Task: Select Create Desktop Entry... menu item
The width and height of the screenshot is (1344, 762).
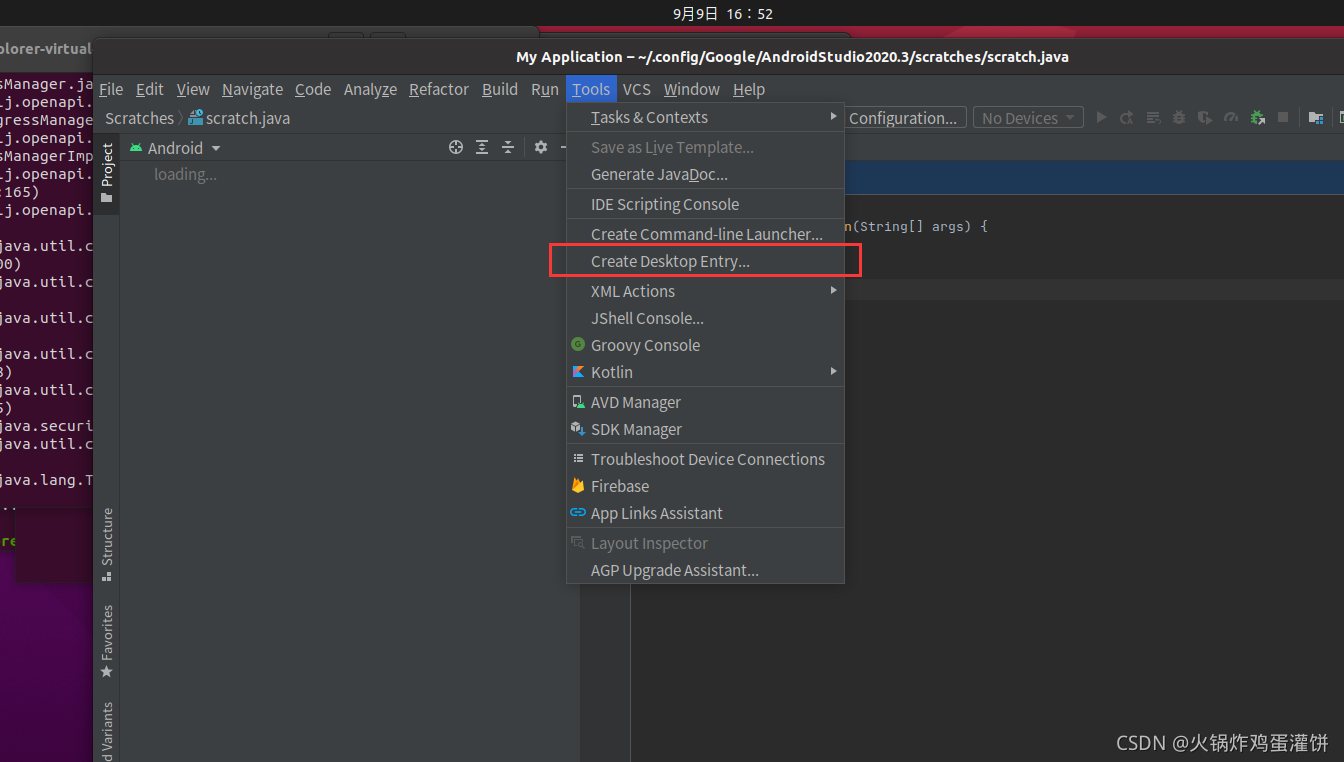Action: pos(706,261)
